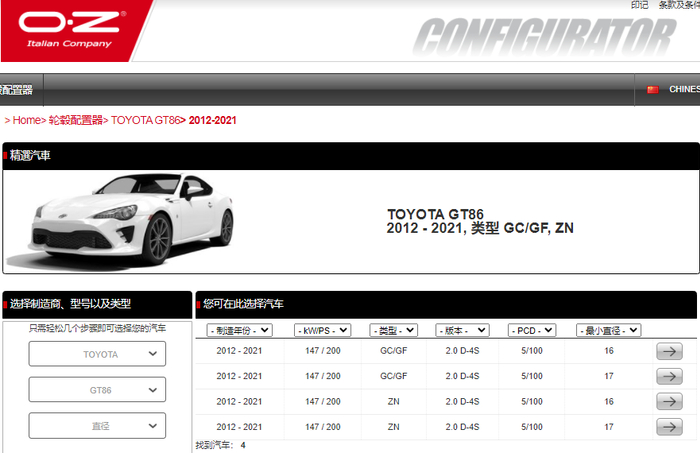Click the 找到汽车: 4 result count
The width and height of the screenshot is (700, 453).
coord(221,445)
